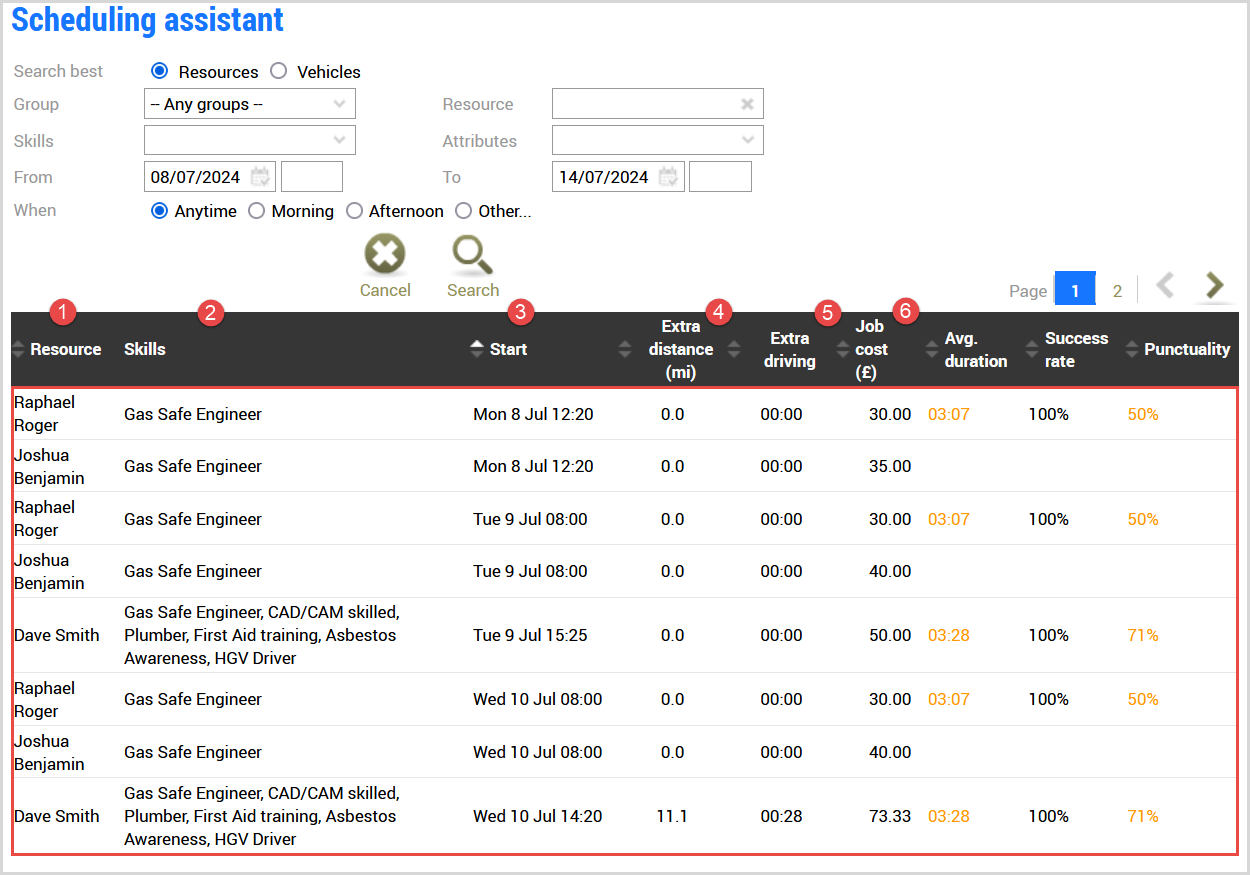Image resolution: width=1250 pixels, height=875 pixels.
Task: Go to next page arrow
Action: [x=1214, y=286]
